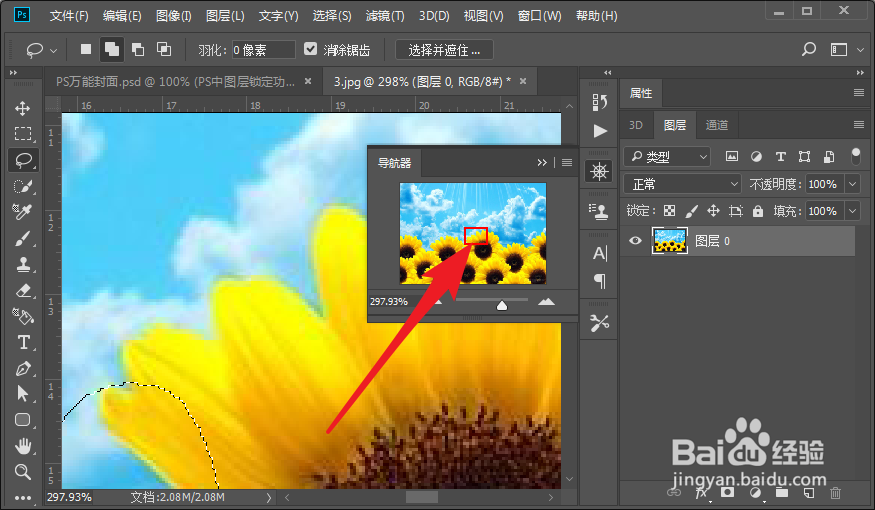875x510 pixels.
Task: Open the Paragraph panel icon
Action: (600, 281)
